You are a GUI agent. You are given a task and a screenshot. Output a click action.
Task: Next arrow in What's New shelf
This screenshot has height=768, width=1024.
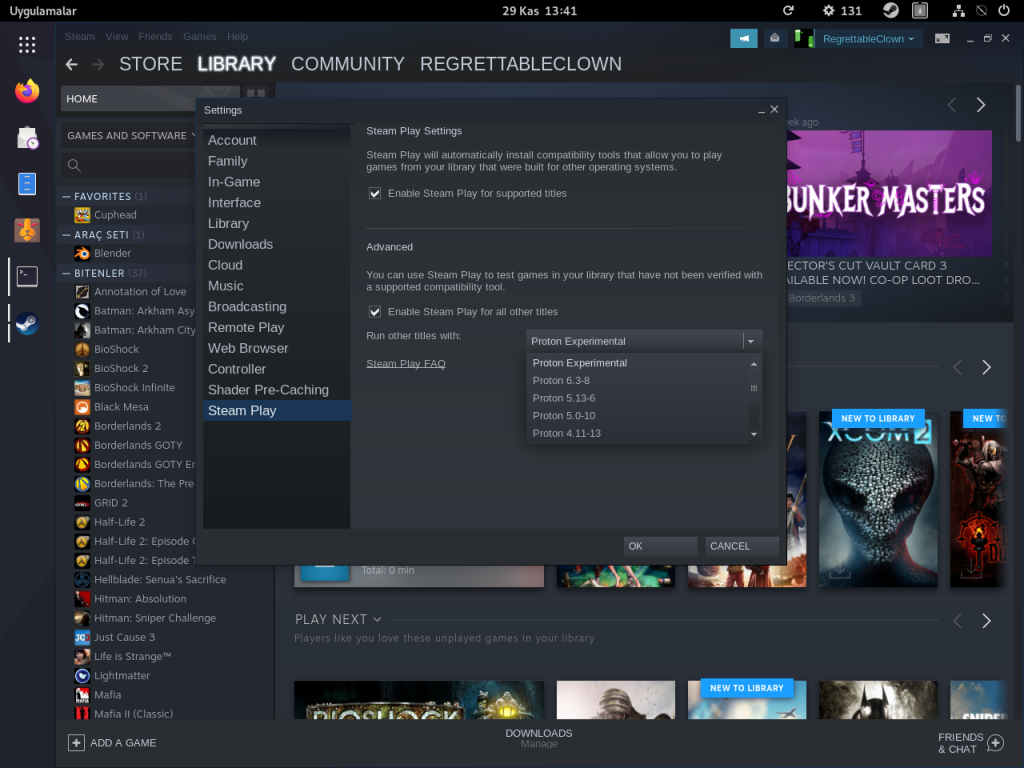pos(980,105)
